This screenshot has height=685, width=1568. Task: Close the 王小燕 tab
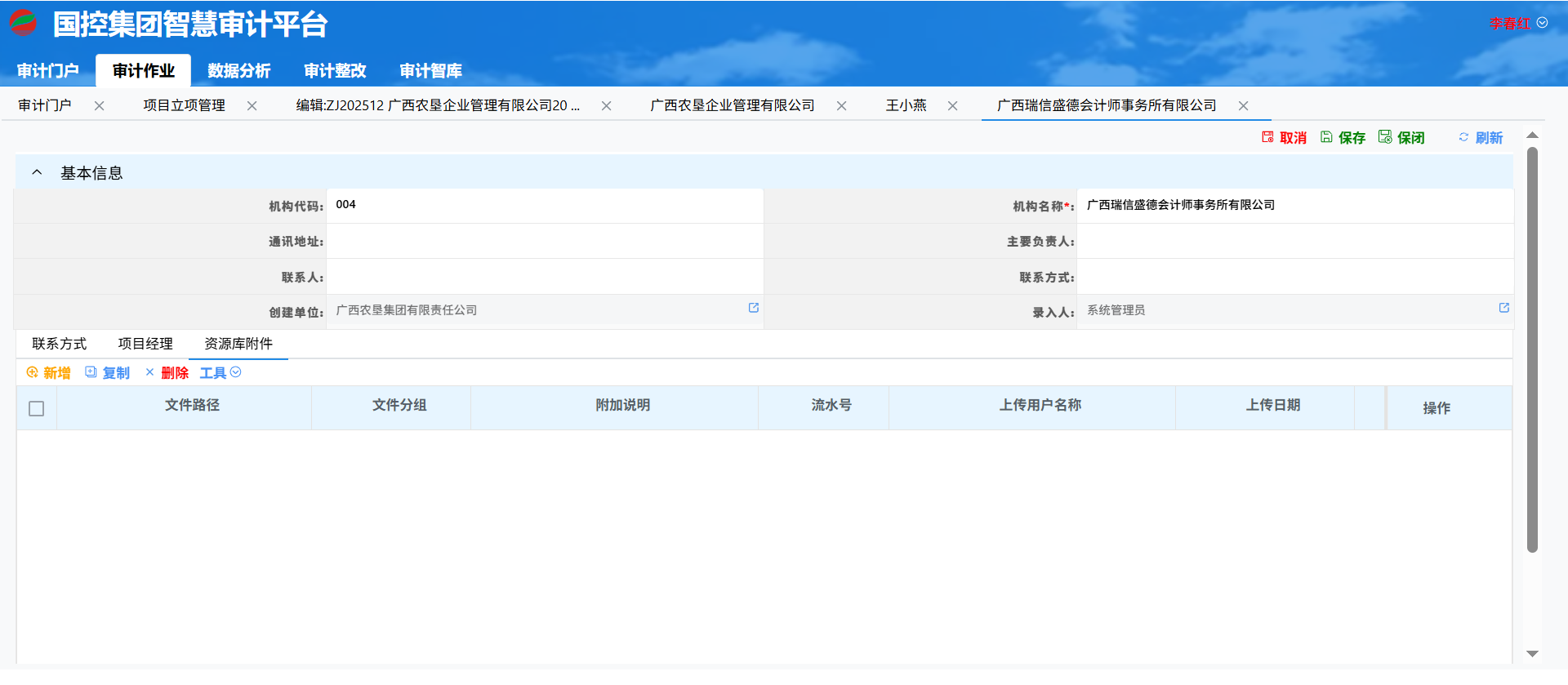point(952,106)
